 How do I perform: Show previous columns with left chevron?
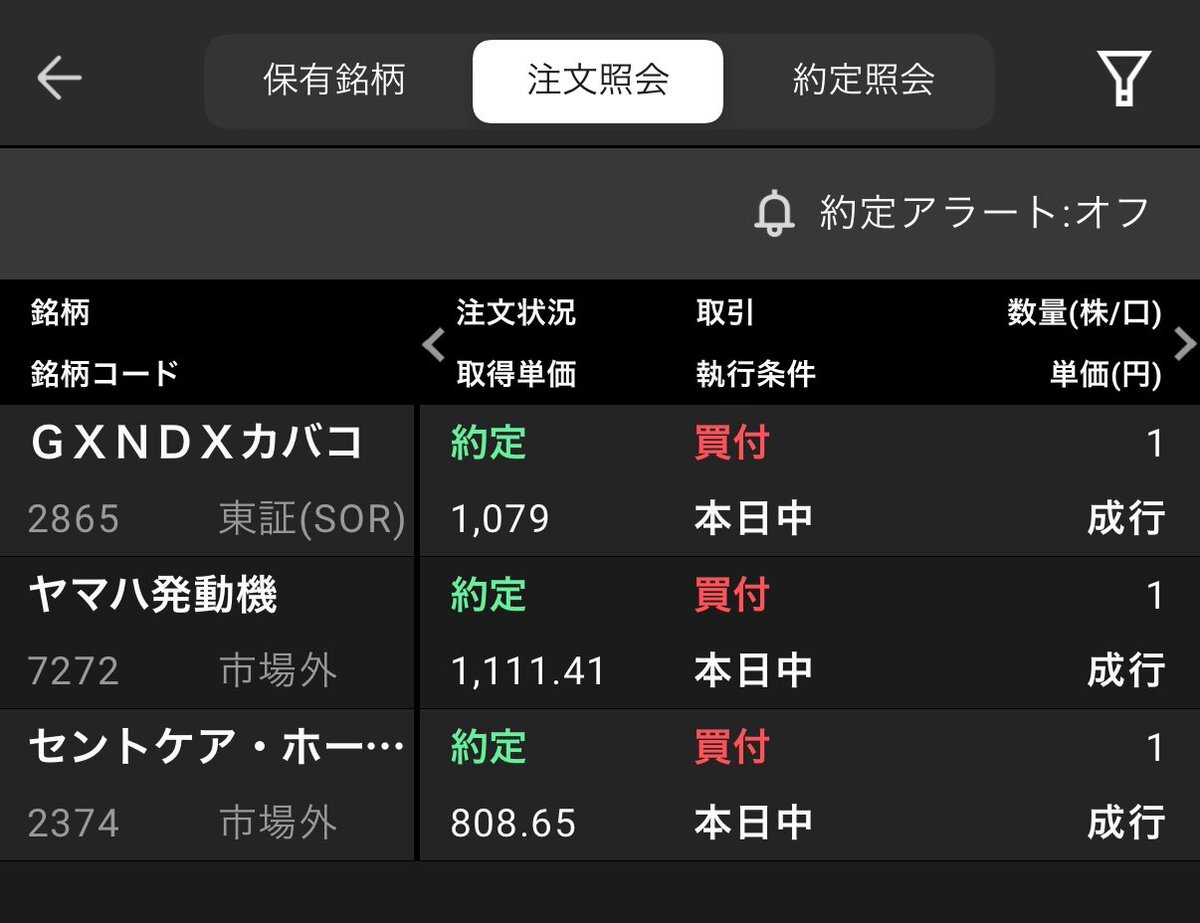click(x=433, y=344)
